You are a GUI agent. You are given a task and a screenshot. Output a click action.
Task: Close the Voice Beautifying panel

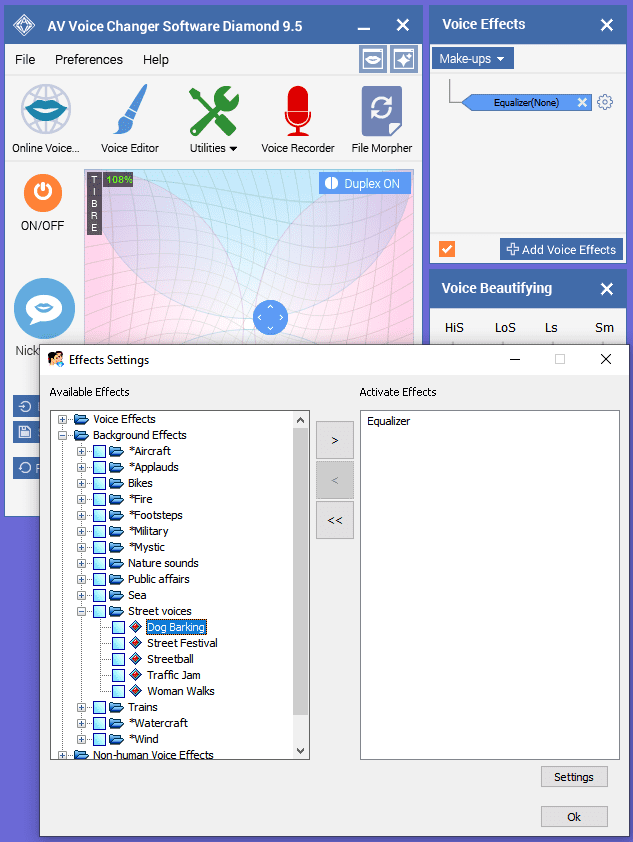coord(607,289)
